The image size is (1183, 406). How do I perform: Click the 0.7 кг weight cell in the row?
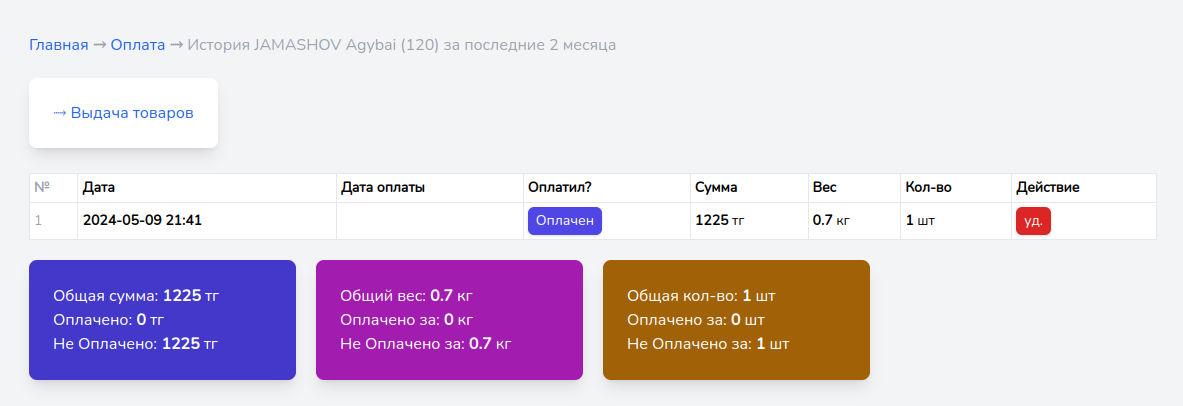[x=831, y=221]
